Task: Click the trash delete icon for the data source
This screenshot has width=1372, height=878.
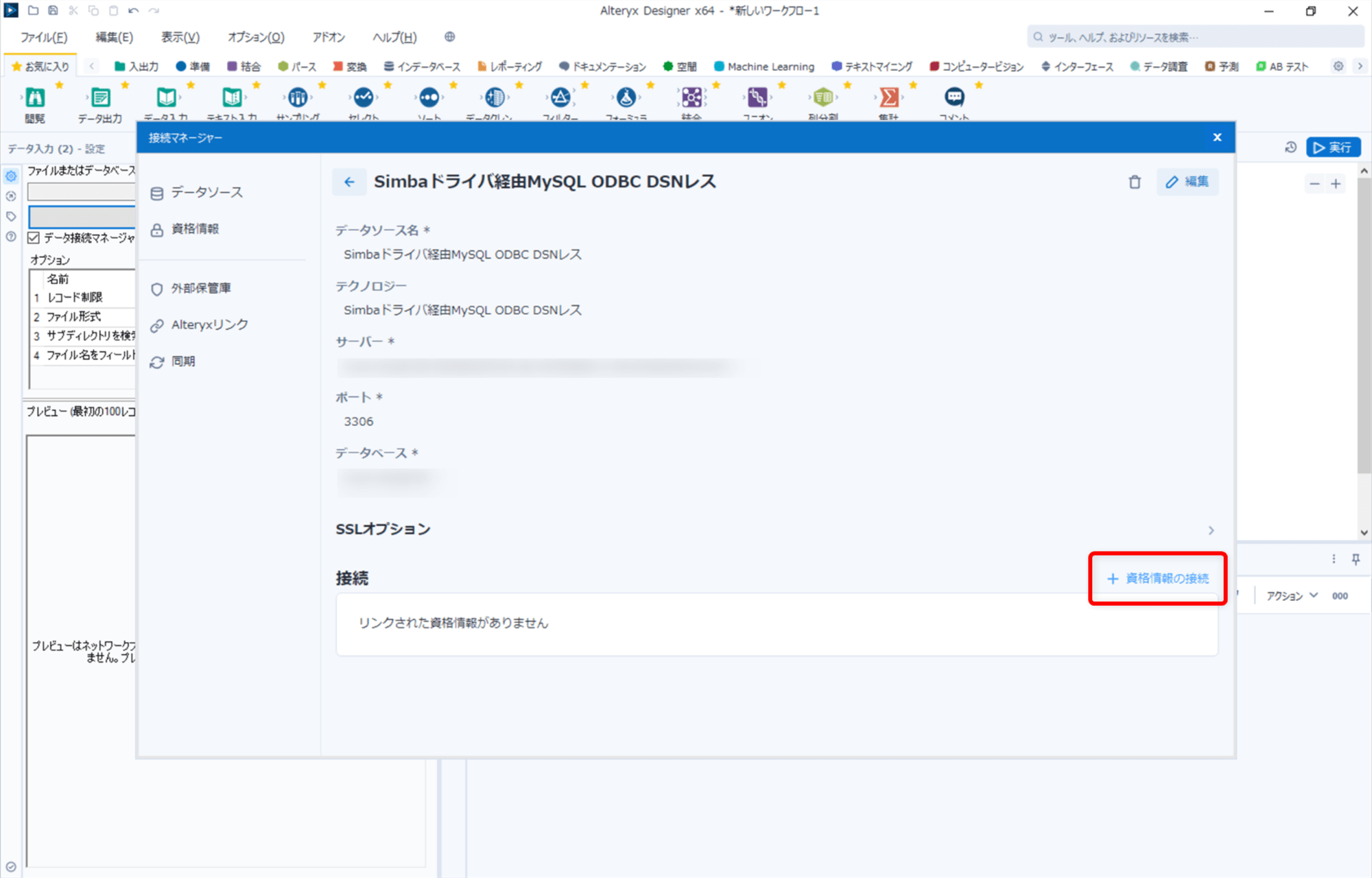Action: coord(1135,182)
